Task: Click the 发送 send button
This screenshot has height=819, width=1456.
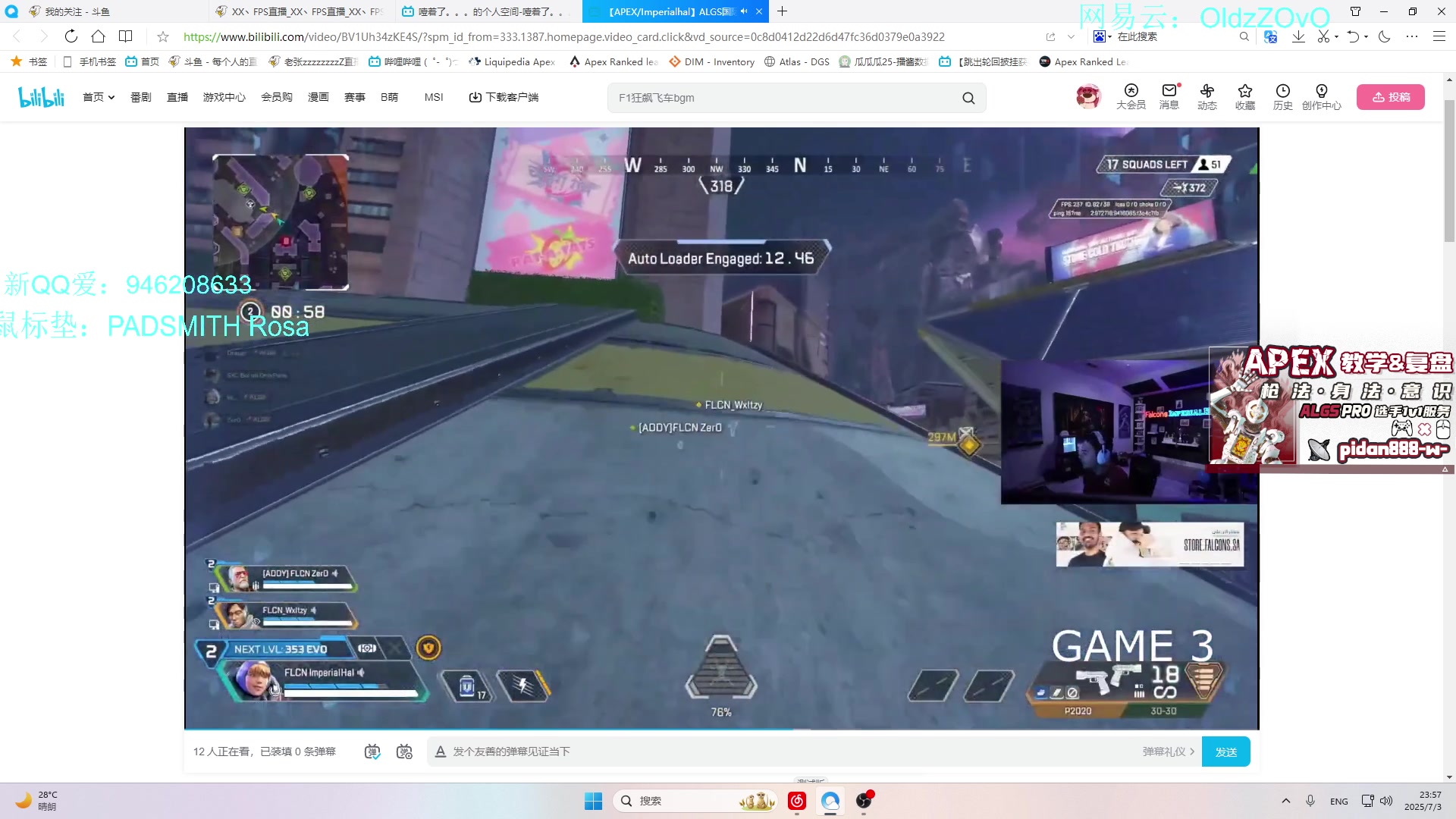Action: click(1226, 752)
